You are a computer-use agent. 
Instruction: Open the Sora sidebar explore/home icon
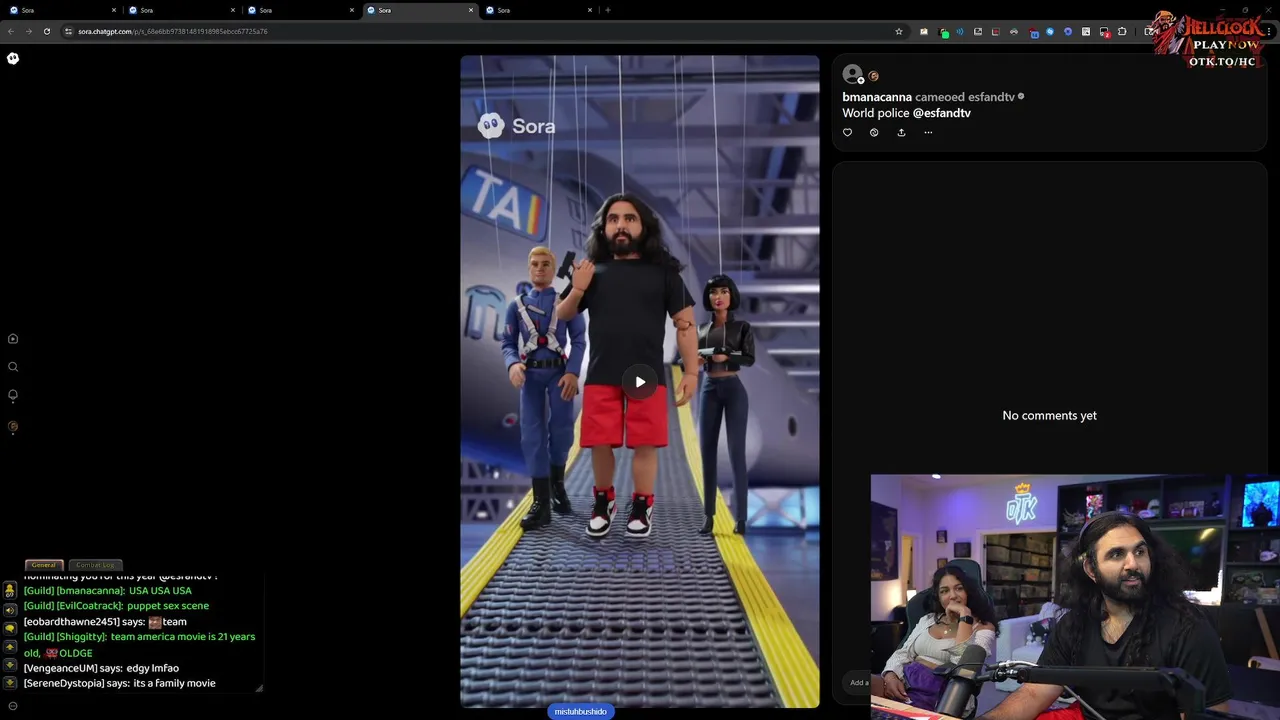click(x=13, y=339)
